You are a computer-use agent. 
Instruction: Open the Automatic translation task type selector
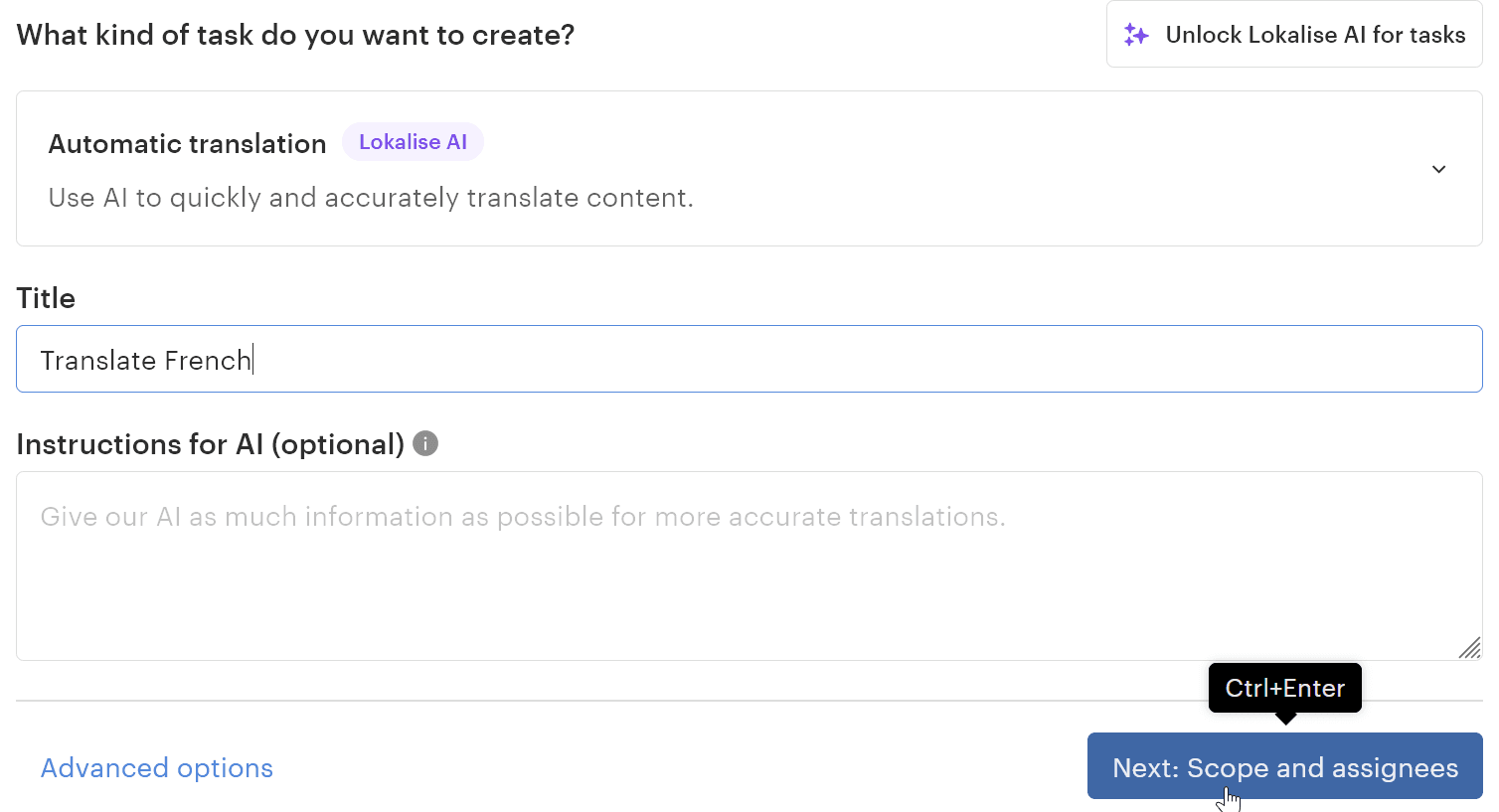tap(749, 169)
